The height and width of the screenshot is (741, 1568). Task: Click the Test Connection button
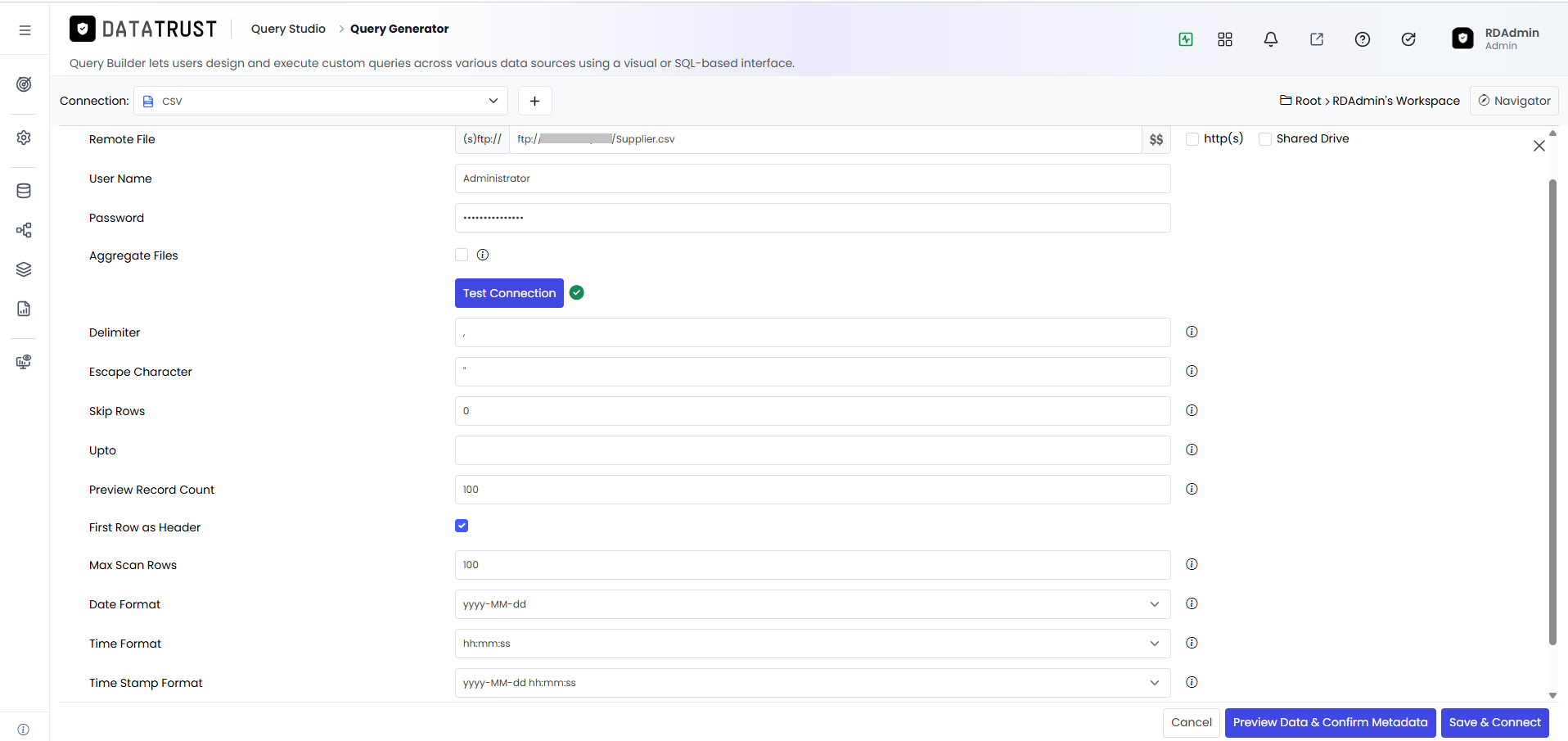(x=509, y=293)
